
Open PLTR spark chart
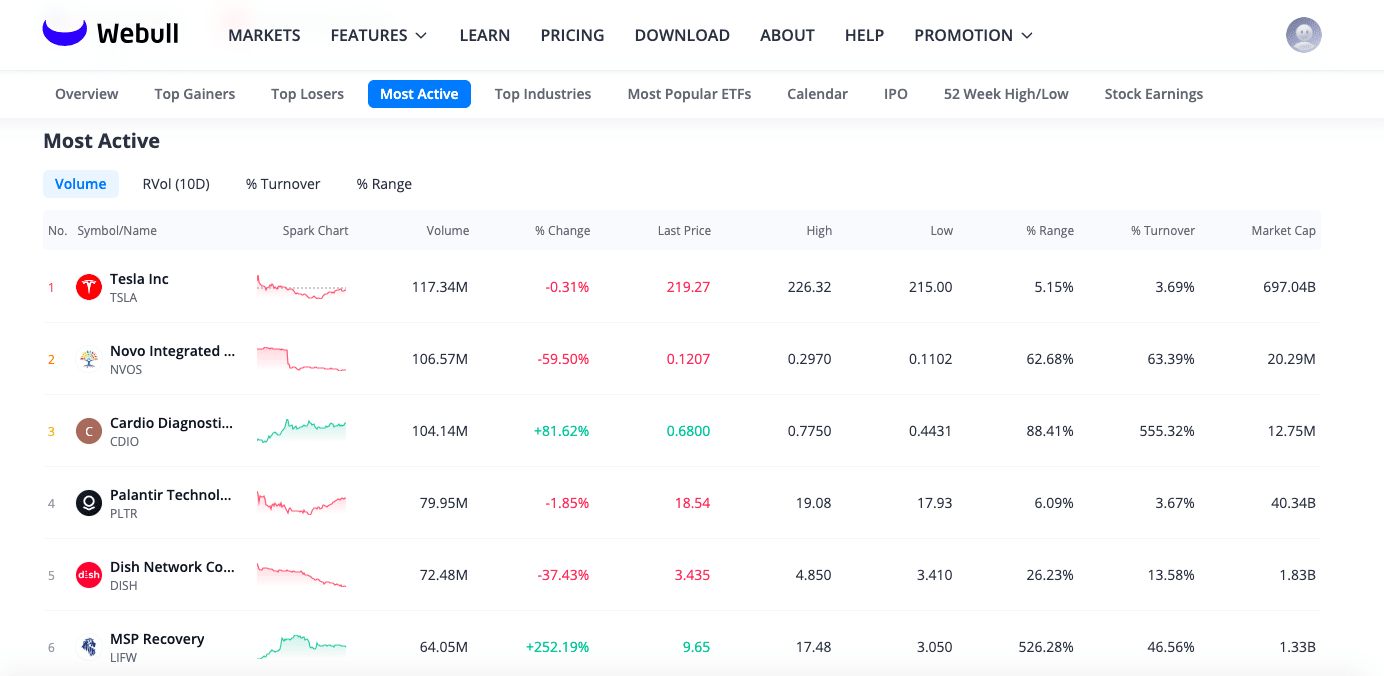(301, 503)
